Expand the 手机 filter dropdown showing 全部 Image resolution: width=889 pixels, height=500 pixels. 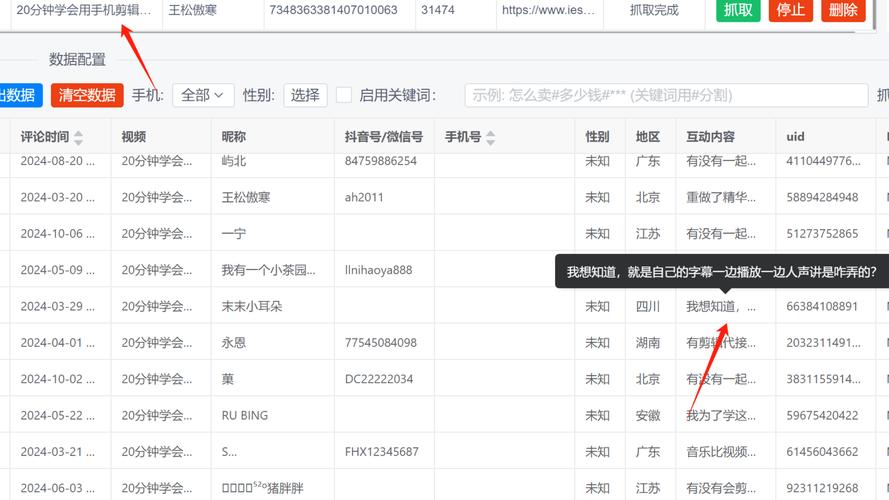[x=203, y=95]
